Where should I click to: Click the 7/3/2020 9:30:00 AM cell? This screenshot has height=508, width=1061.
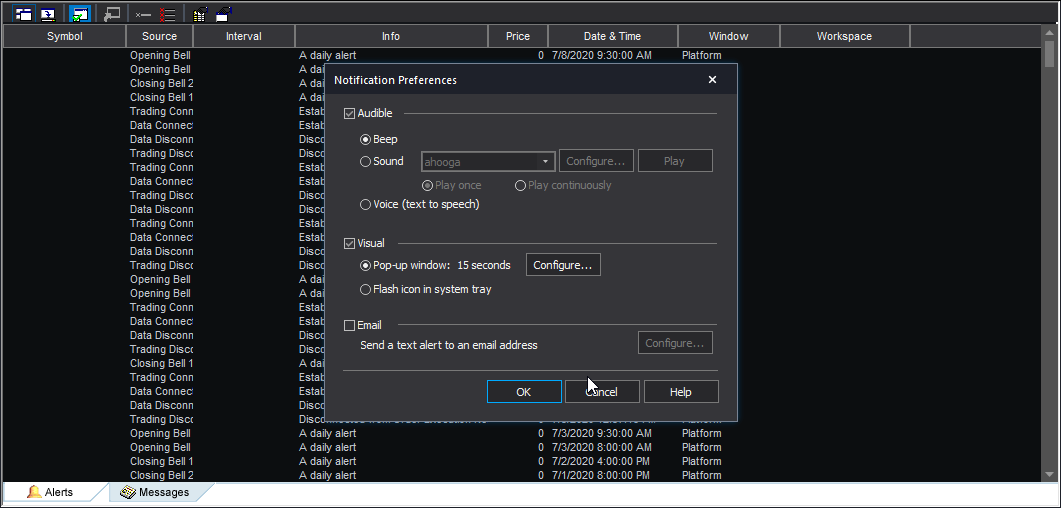[x=602, y=434]
